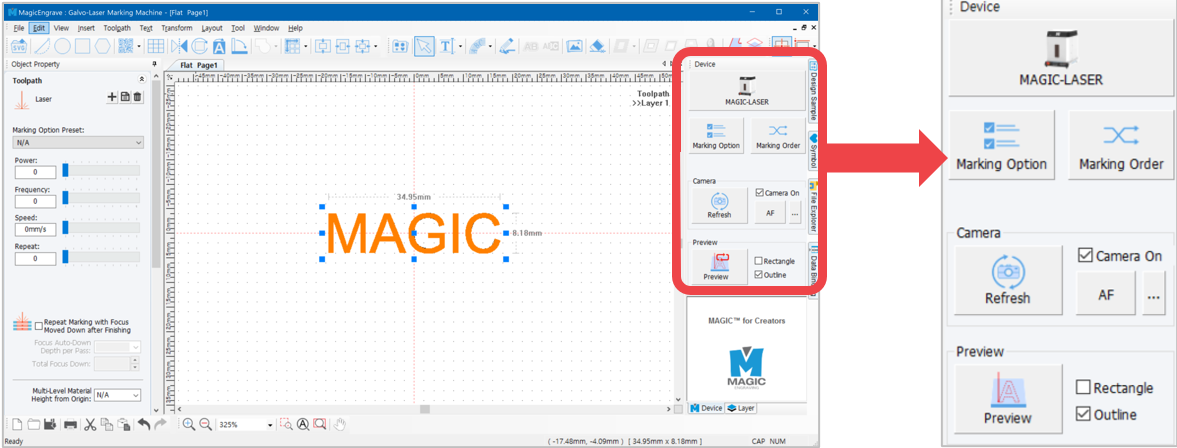
Task: Click the zoom-all magnifier with letter A
Action: (x=303, y=425)
